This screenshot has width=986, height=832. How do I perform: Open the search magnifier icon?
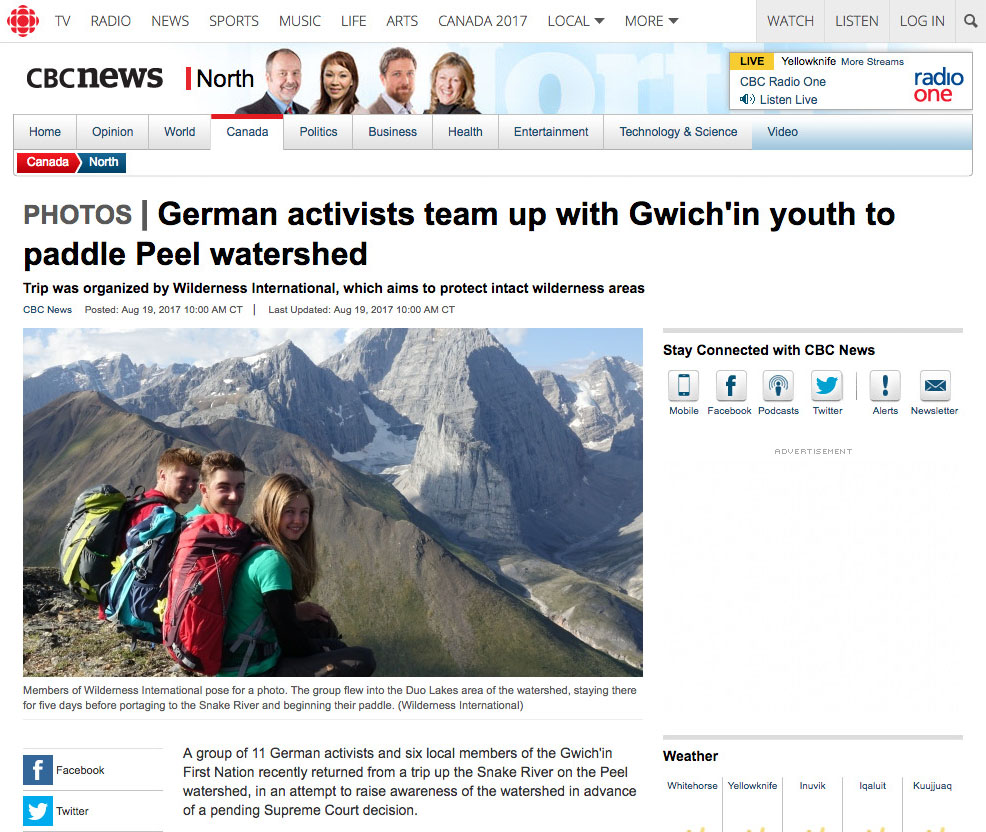tap(970, 21)
